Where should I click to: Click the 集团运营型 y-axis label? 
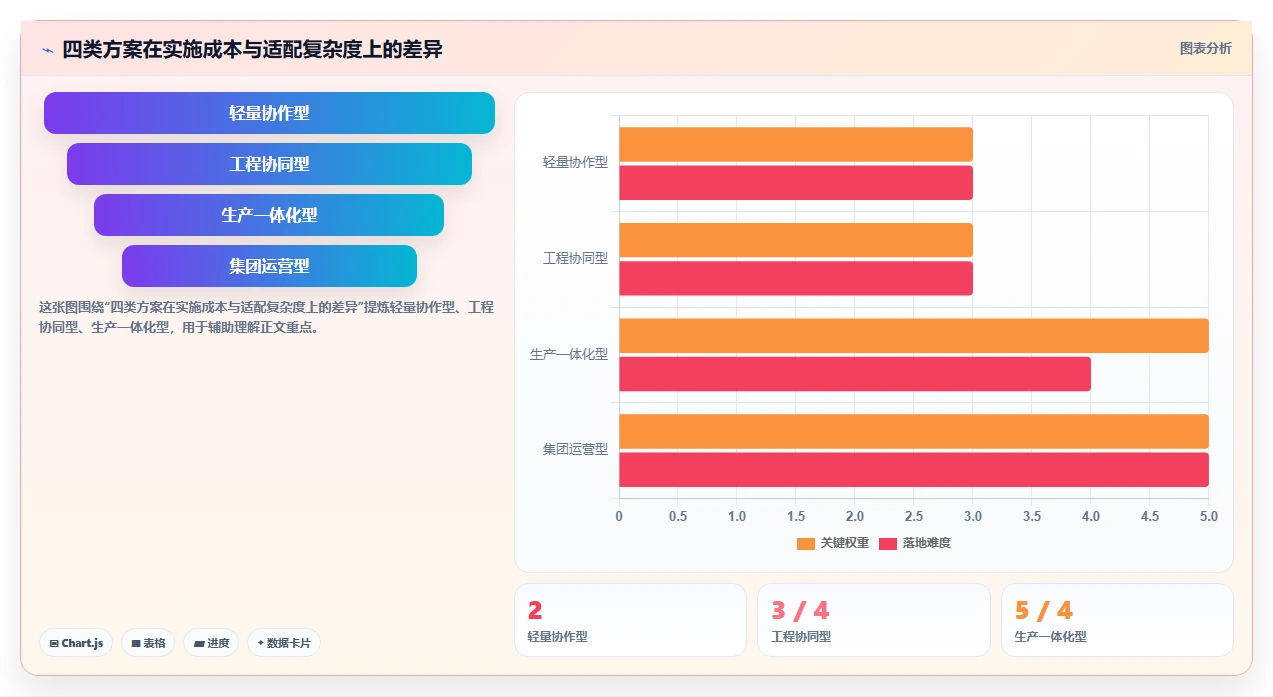575,450
